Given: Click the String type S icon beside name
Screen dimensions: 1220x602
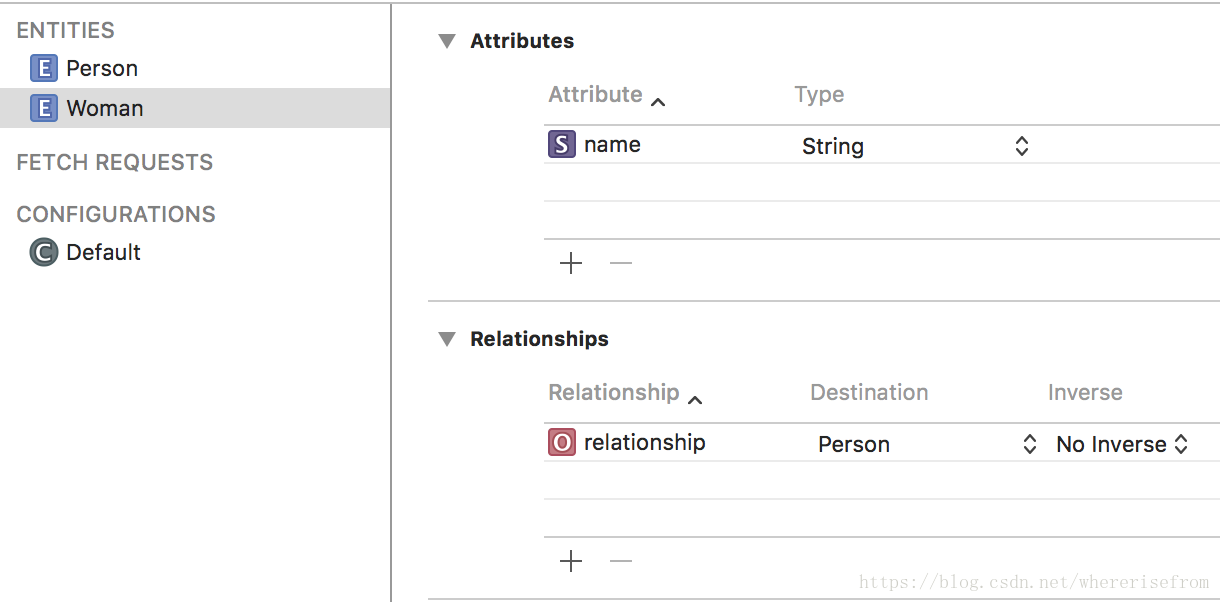Looking at the screenshot, I should pos(562,145).
